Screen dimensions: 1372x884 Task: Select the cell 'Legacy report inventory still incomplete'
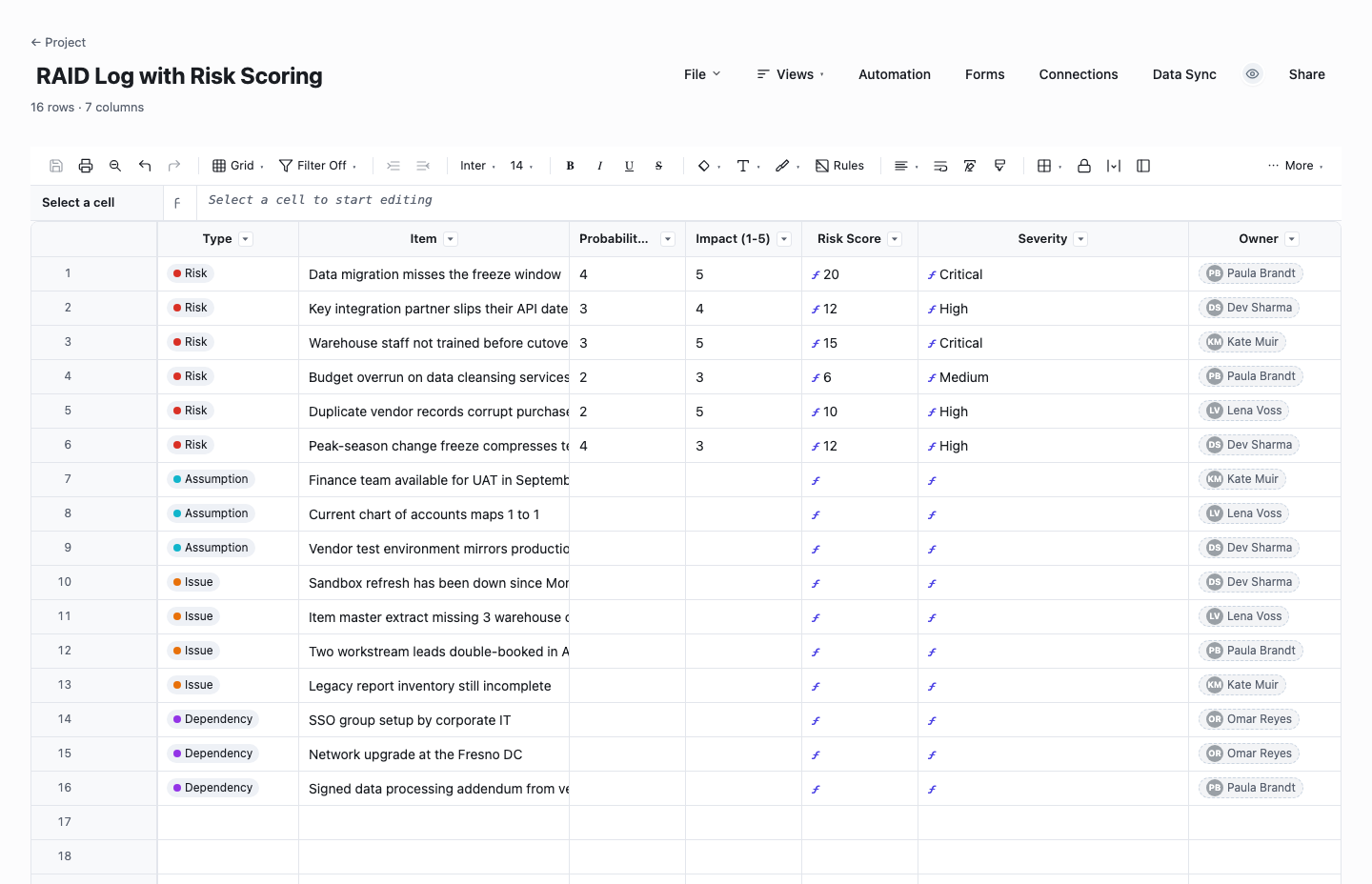click(434, 686)
